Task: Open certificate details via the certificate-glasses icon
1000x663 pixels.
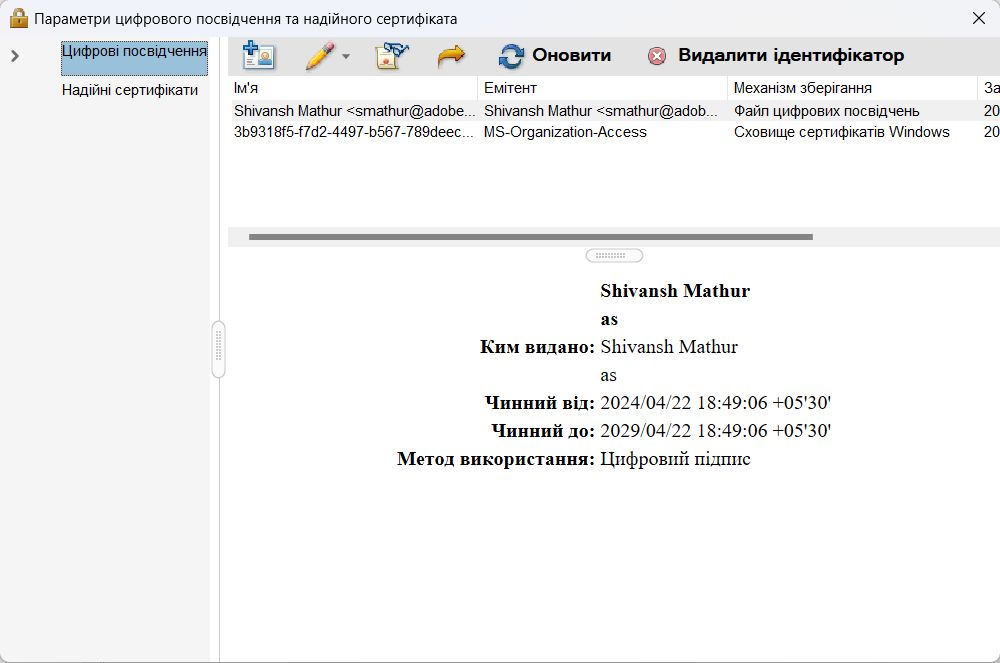Action: tap(389, 56)
